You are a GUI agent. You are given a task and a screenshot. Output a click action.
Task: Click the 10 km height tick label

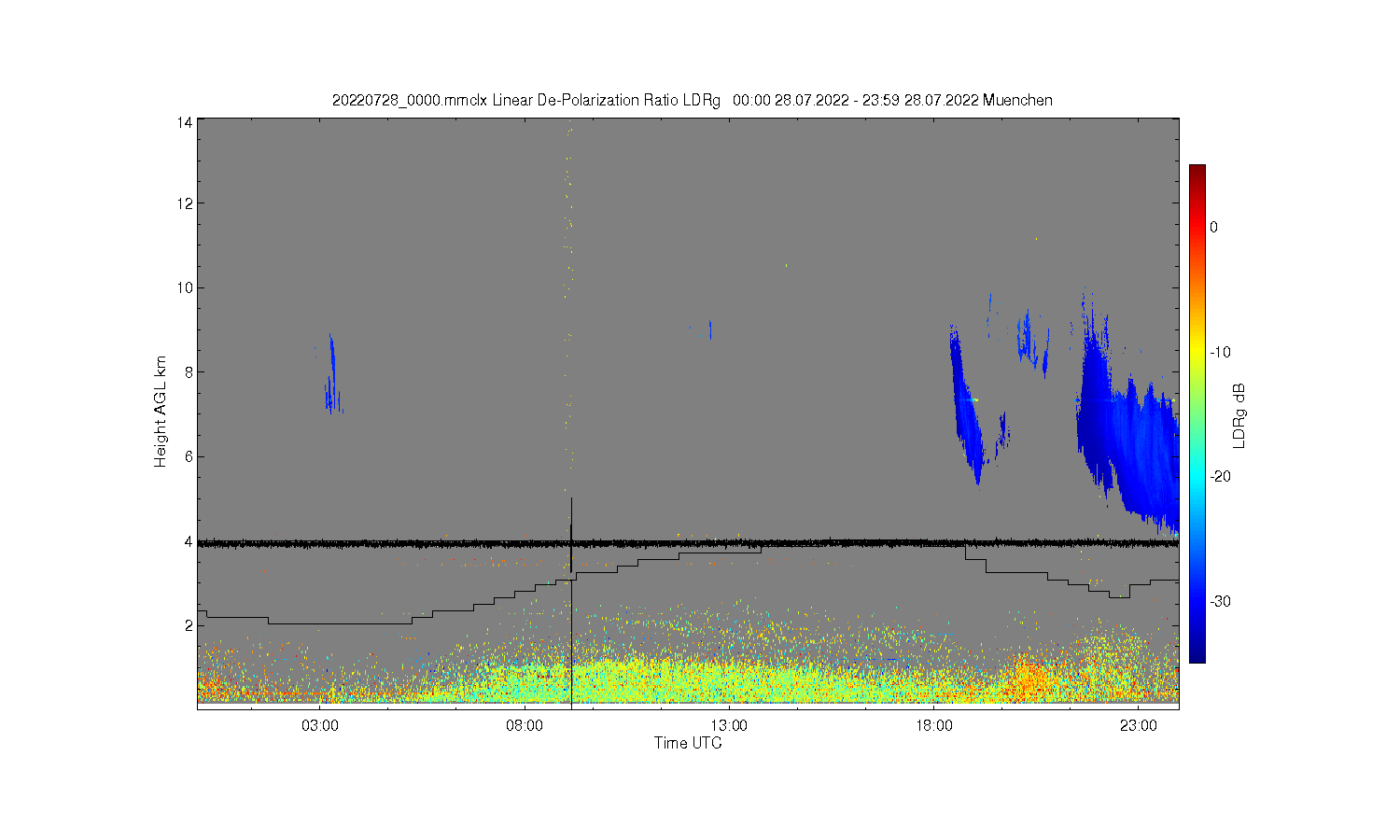185,287
